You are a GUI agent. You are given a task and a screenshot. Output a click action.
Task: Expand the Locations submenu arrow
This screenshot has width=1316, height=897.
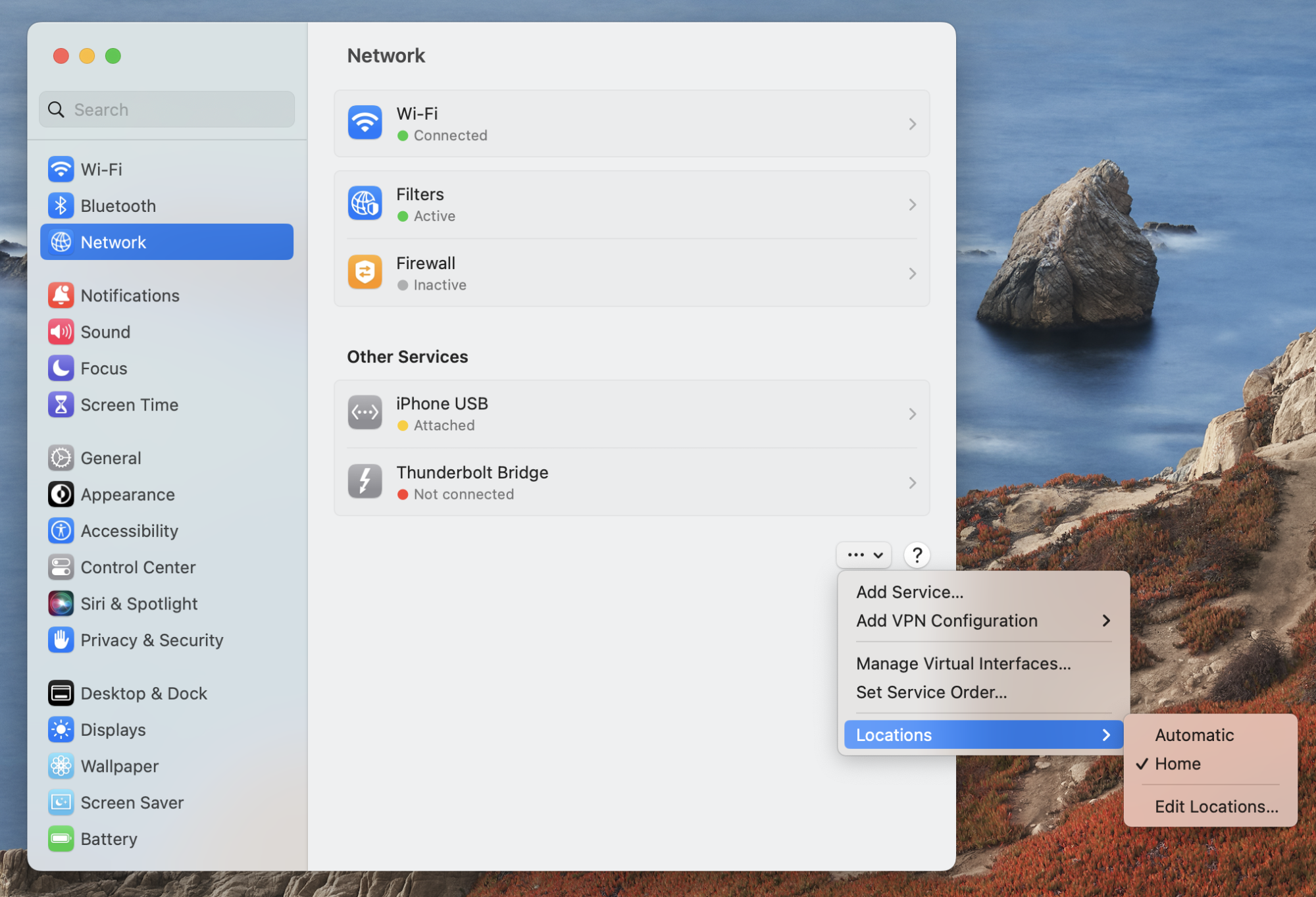click(x=1106, y=735)
